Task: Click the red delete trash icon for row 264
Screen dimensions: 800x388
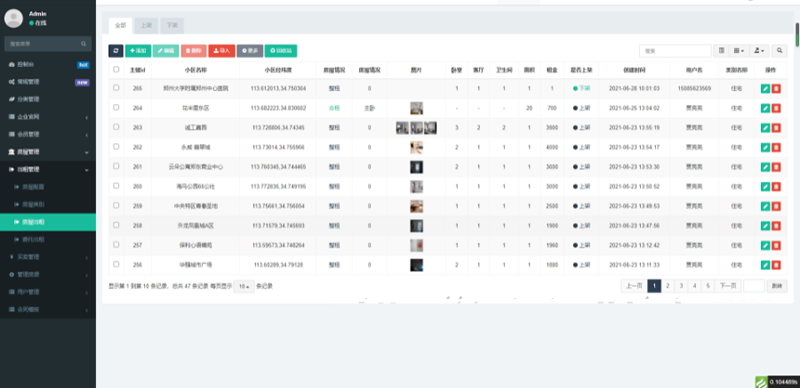Action: click(776, 108)
